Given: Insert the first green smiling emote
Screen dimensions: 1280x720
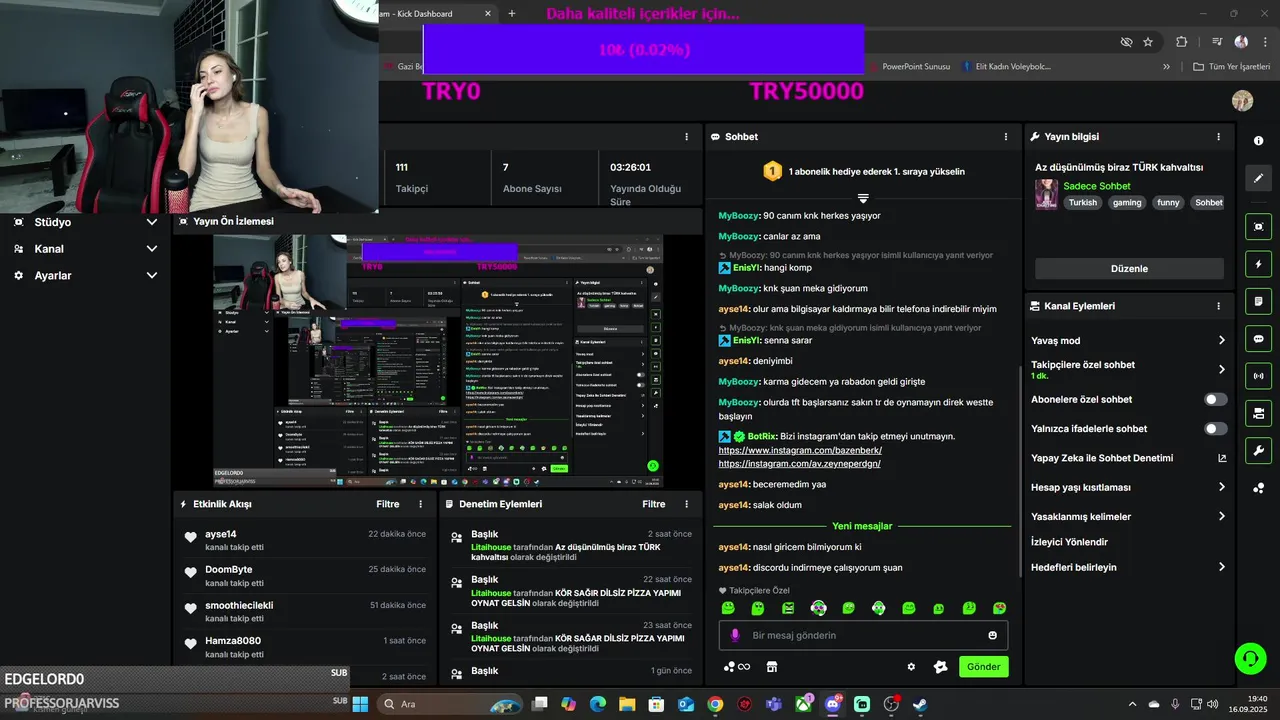Looking at the screenshot, I should pos(728,608).
